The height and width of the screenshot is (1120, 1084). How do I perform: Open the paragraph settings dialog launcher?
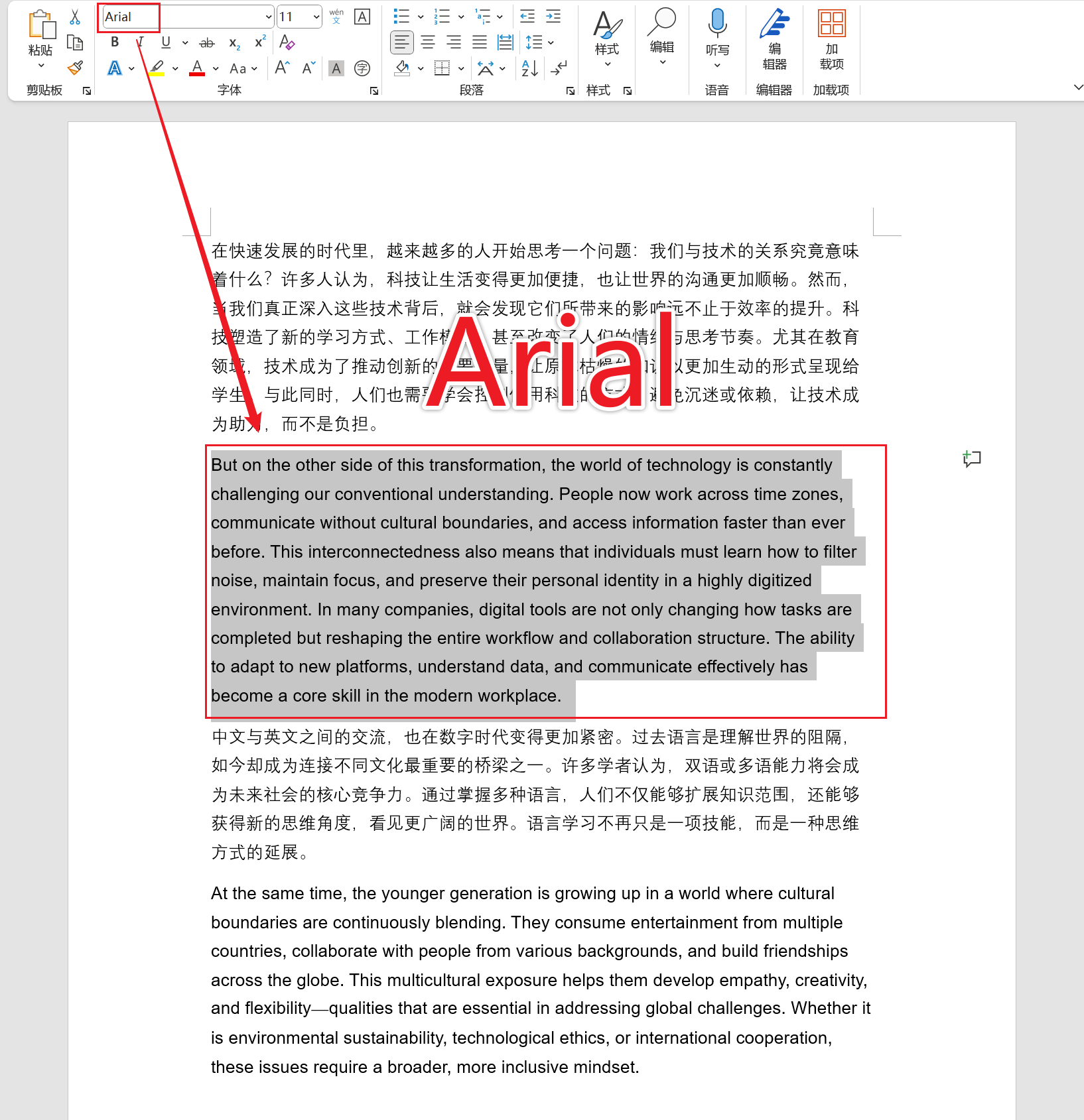(569, 91)
